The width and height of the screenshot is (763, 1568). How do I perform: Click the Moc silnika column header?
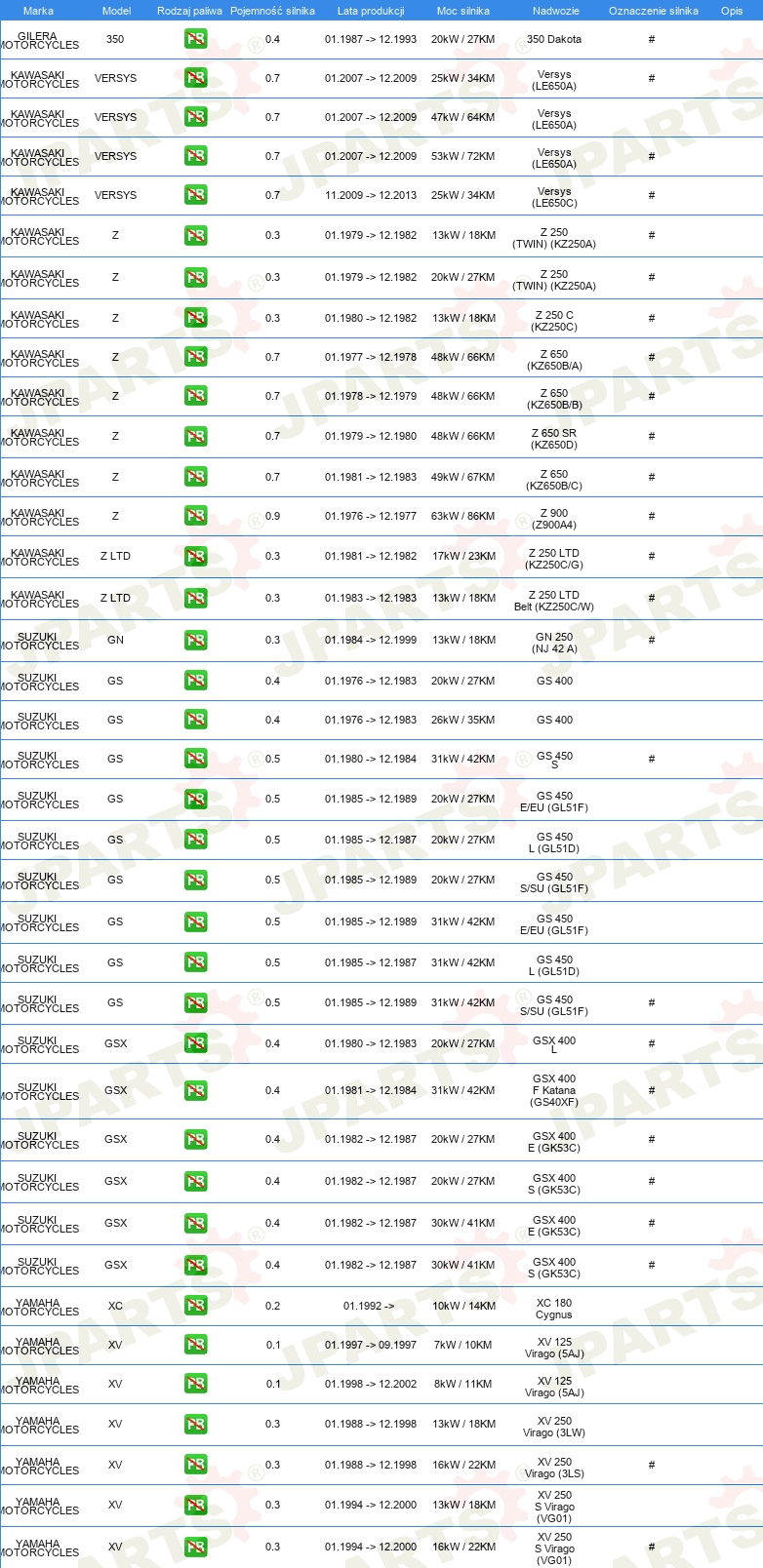tap(463, 11)
